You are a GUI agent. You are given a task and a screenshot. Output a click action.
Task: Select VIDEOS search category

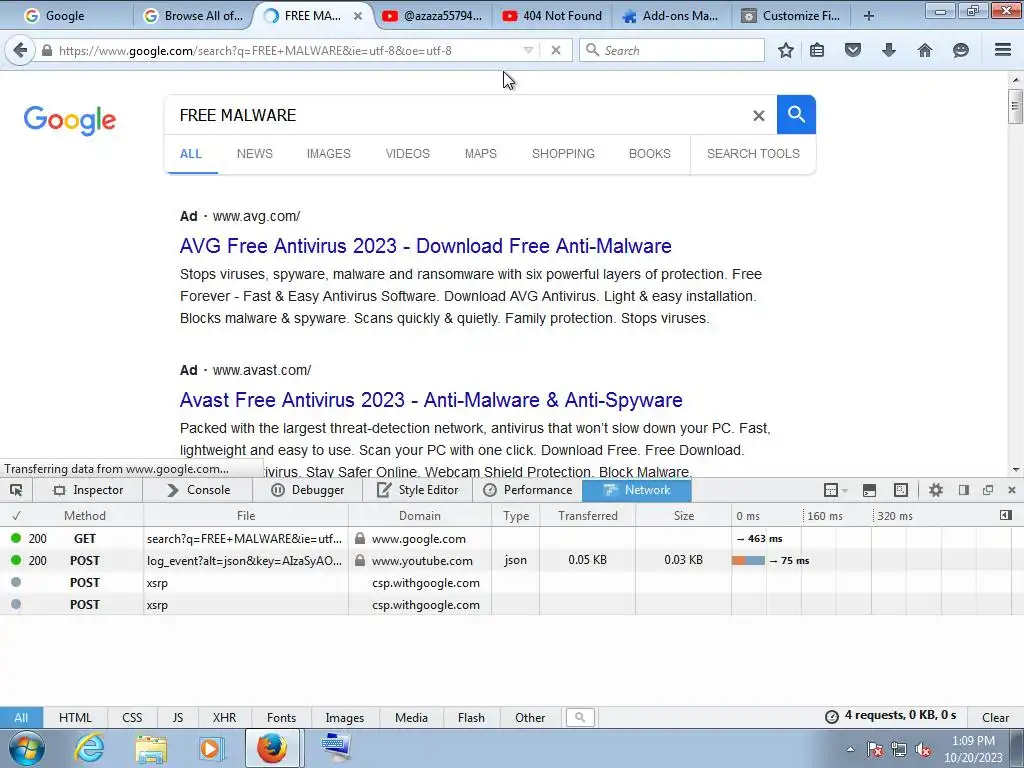408,153
